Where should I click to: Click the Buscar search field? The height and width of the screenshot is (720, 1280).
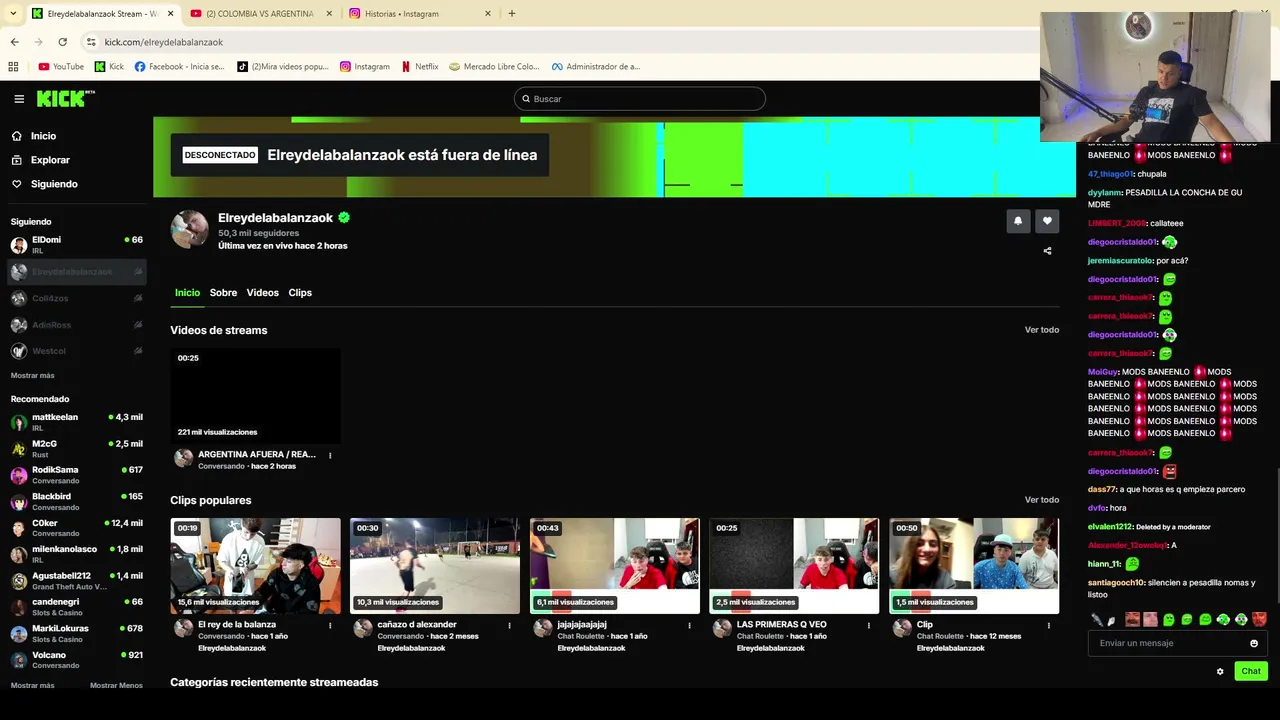tap(640, 99)
